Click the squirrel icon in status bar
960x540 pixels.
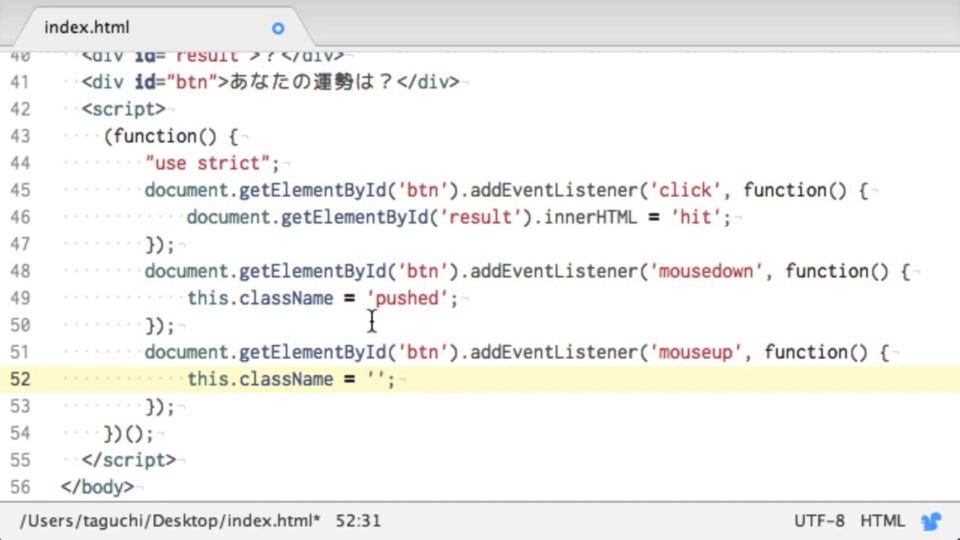tap(932, 521)
